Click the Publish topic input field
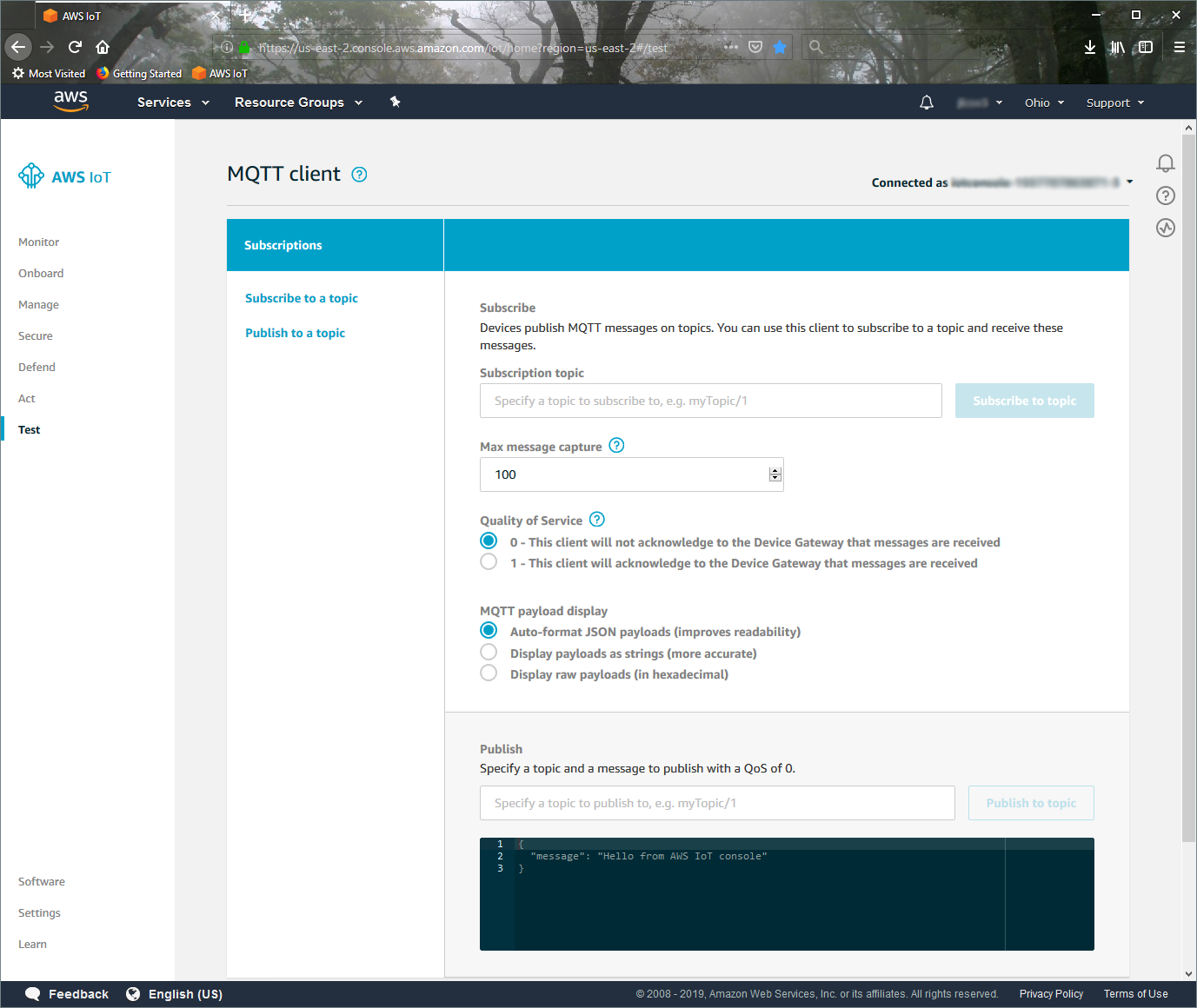The image size is (1197, 1008). coord(717,803)
